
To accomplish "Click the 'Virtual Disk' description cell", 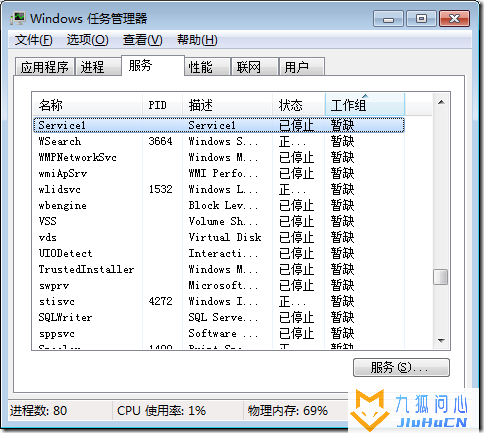I will (x=225, y=237).
